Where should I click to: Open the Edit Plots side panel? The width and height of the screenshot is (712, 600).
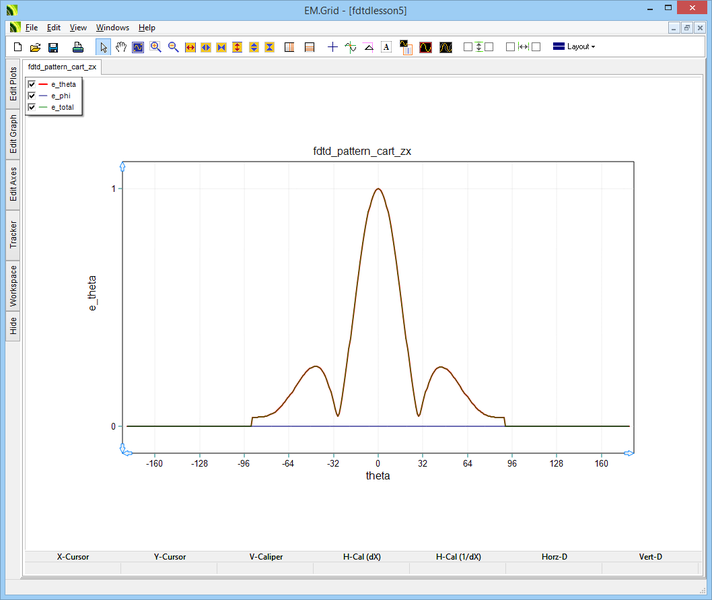[13, 84]
